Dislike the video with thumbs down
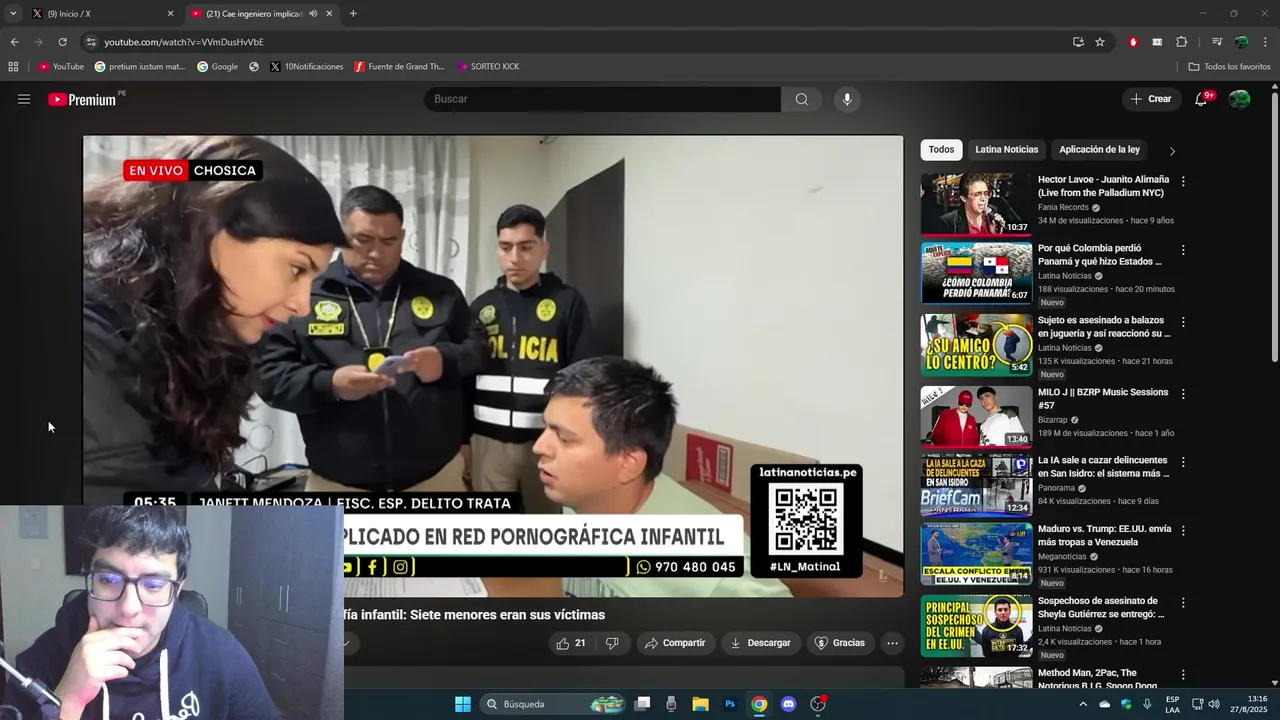1280x720 pixels. click(x=612, y=643)
